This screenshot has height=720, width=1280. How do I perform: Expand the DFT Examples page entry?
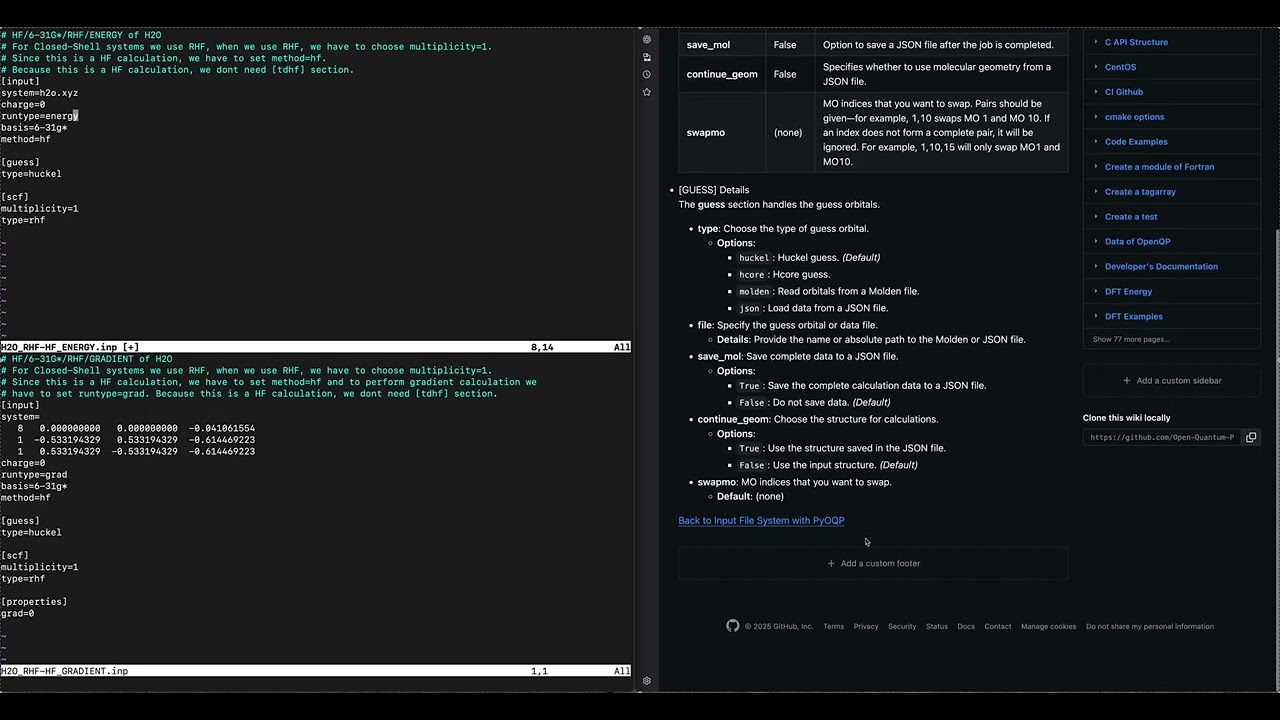click(x=1095, y=317)
